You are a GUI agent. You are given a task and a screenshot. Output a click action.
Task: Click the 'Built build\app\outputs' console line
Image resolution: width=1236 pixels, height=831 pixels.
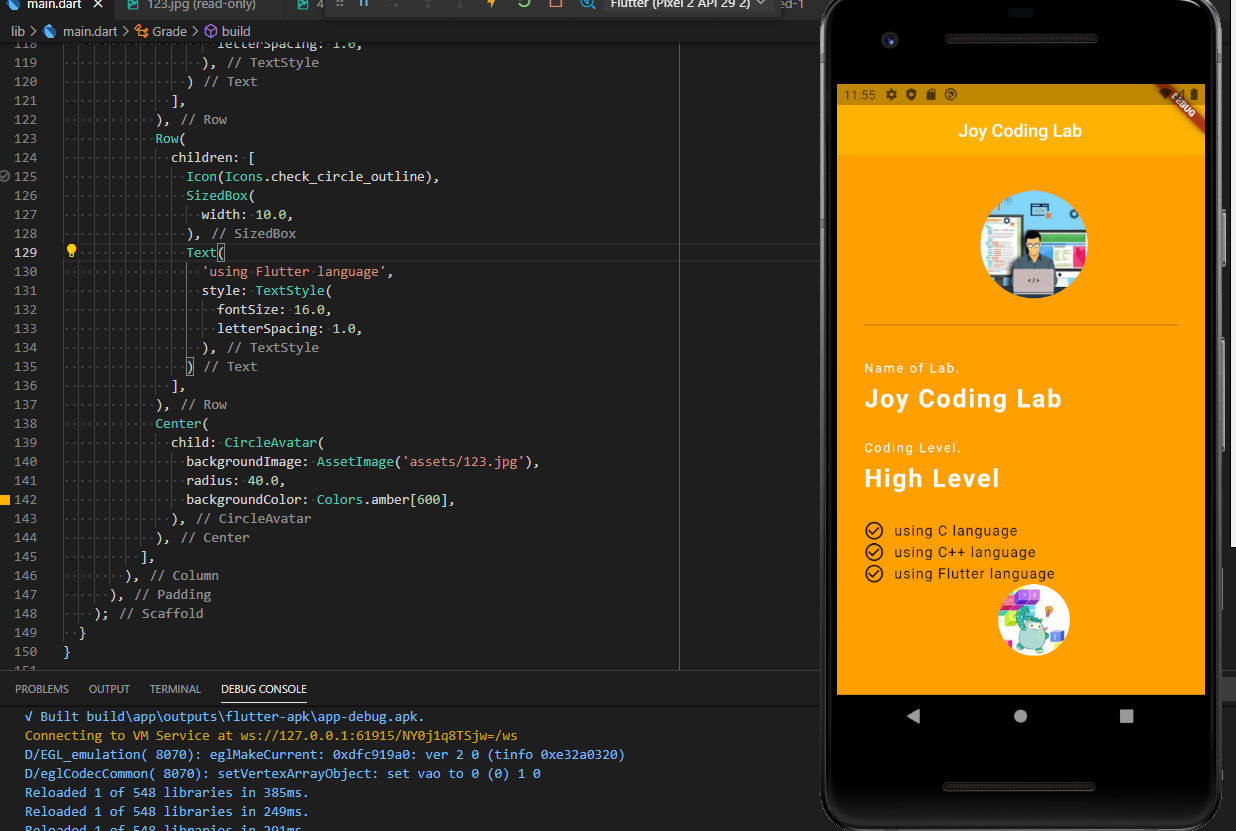(x=225, y=716)
